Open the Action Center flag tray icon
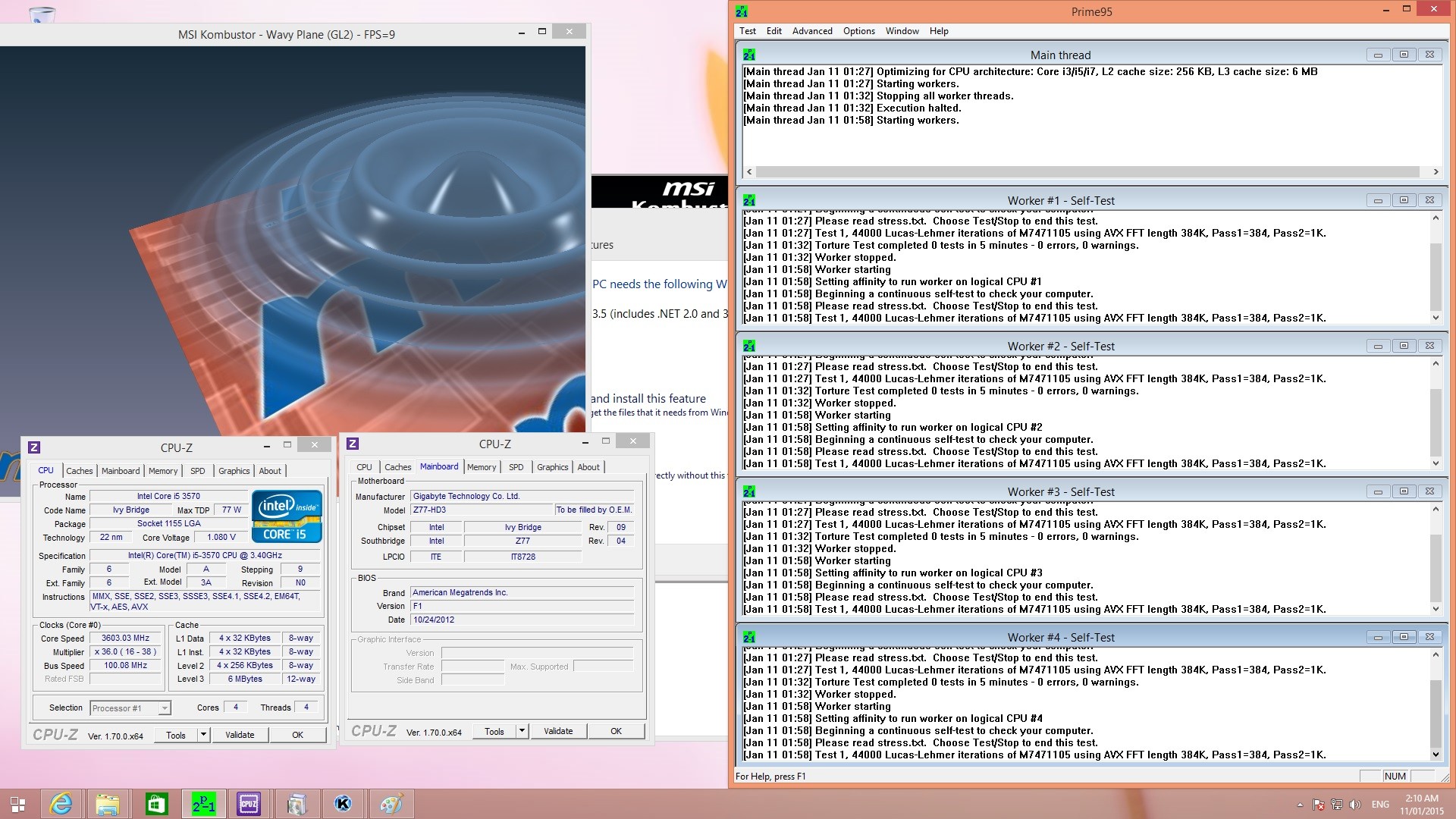This screenshot has width=1456, height=819. pos(1319,805)
